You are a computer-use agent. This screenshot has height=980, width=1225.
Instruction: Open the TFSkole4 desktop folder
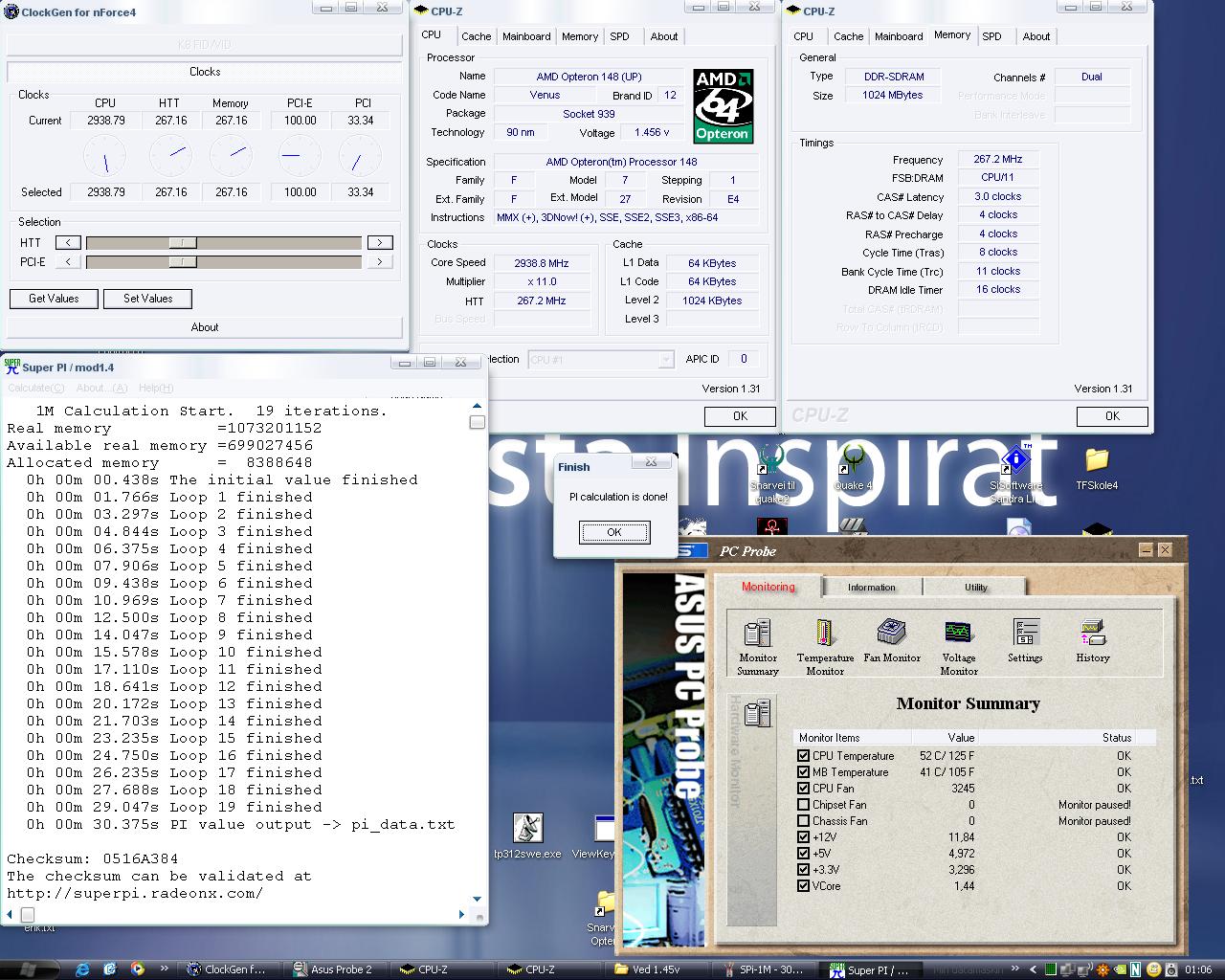point(1097,469)
